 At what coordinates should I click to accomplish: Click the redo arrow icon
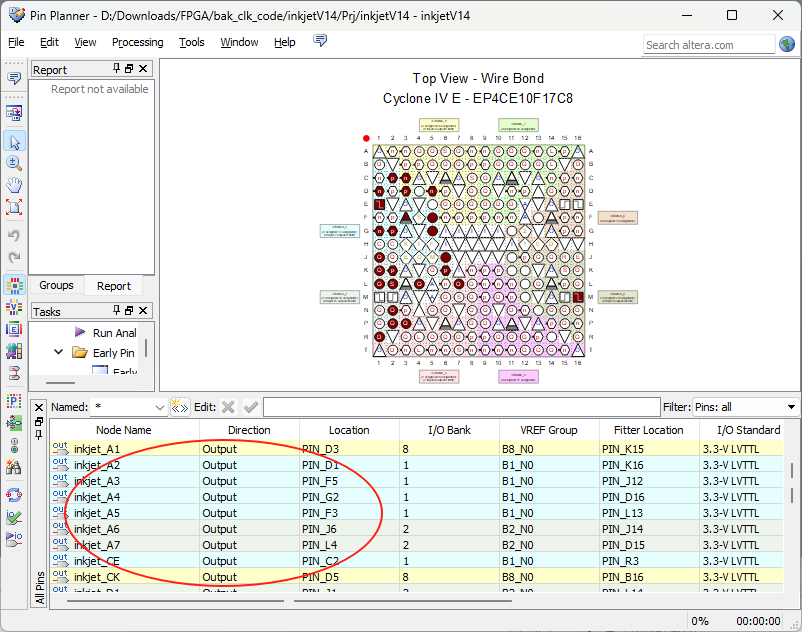pyautogui.click(x=14, y=257)
